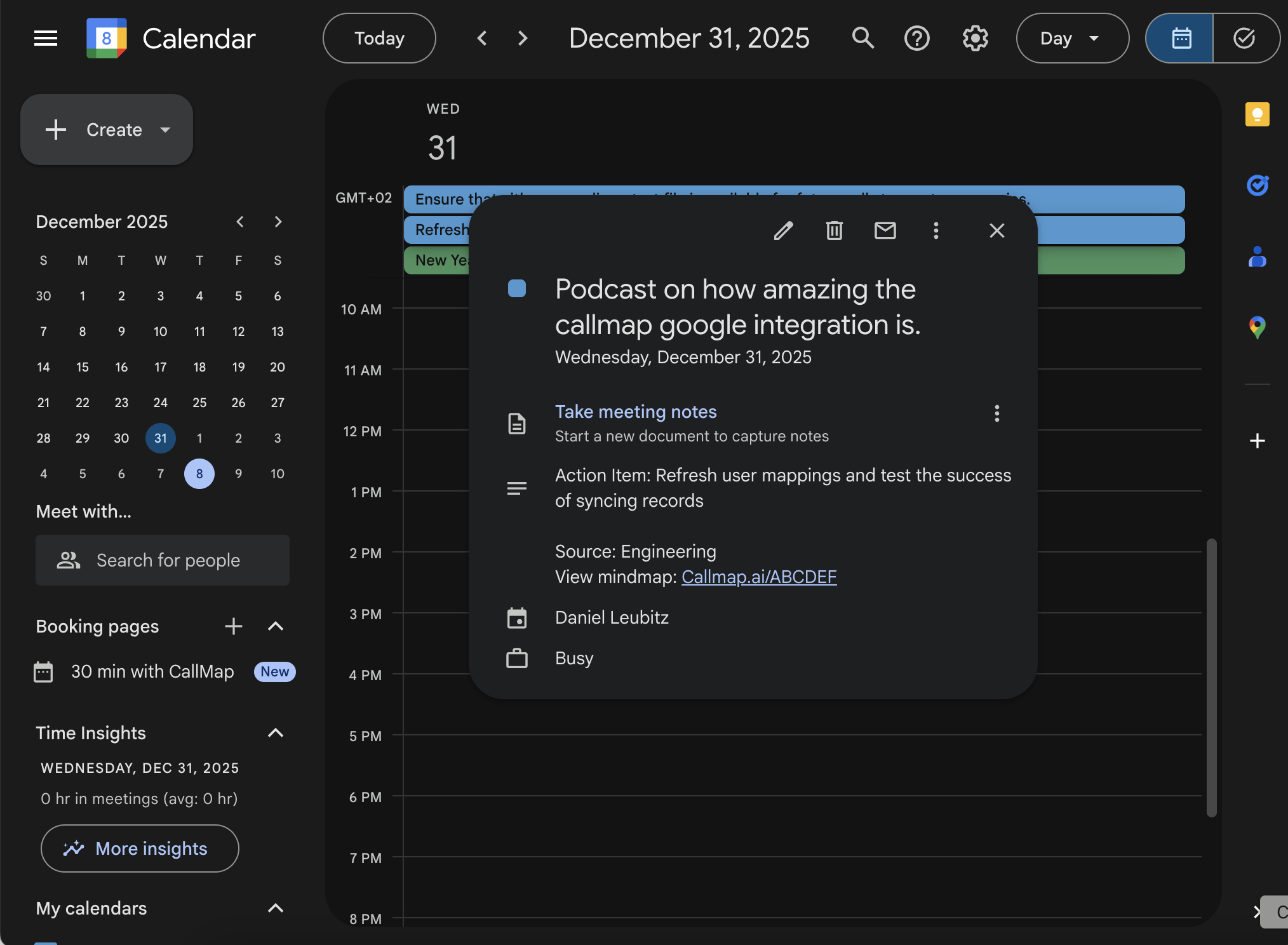Show side panel arrow at bottom right
Screen dimensions: 1288x945
coord(1257,912)
